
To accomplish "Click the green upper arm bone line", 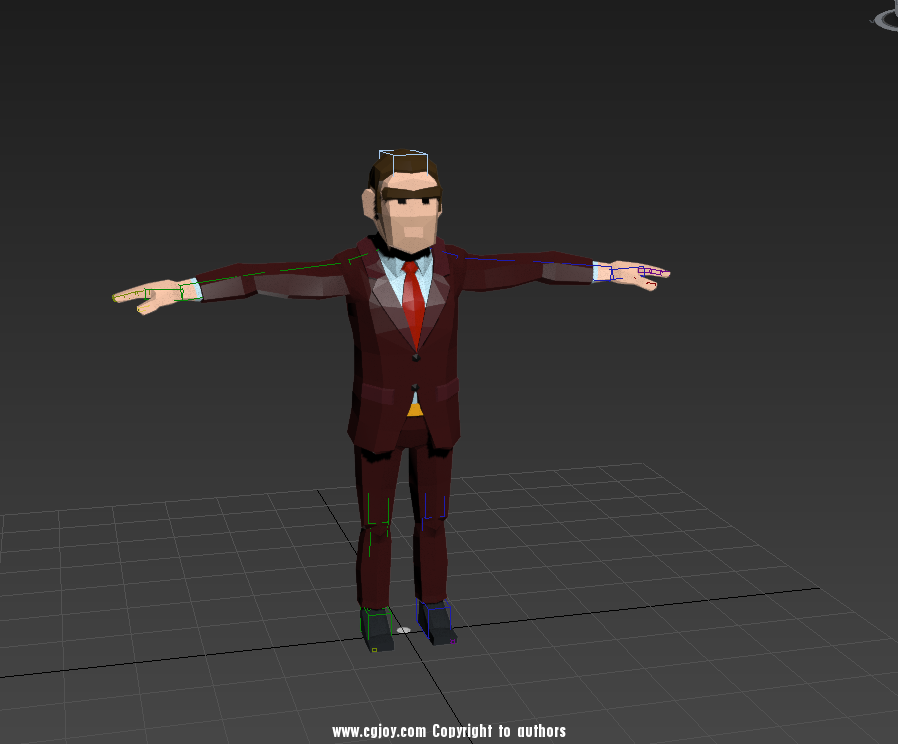I will click(x=290, y=269).
